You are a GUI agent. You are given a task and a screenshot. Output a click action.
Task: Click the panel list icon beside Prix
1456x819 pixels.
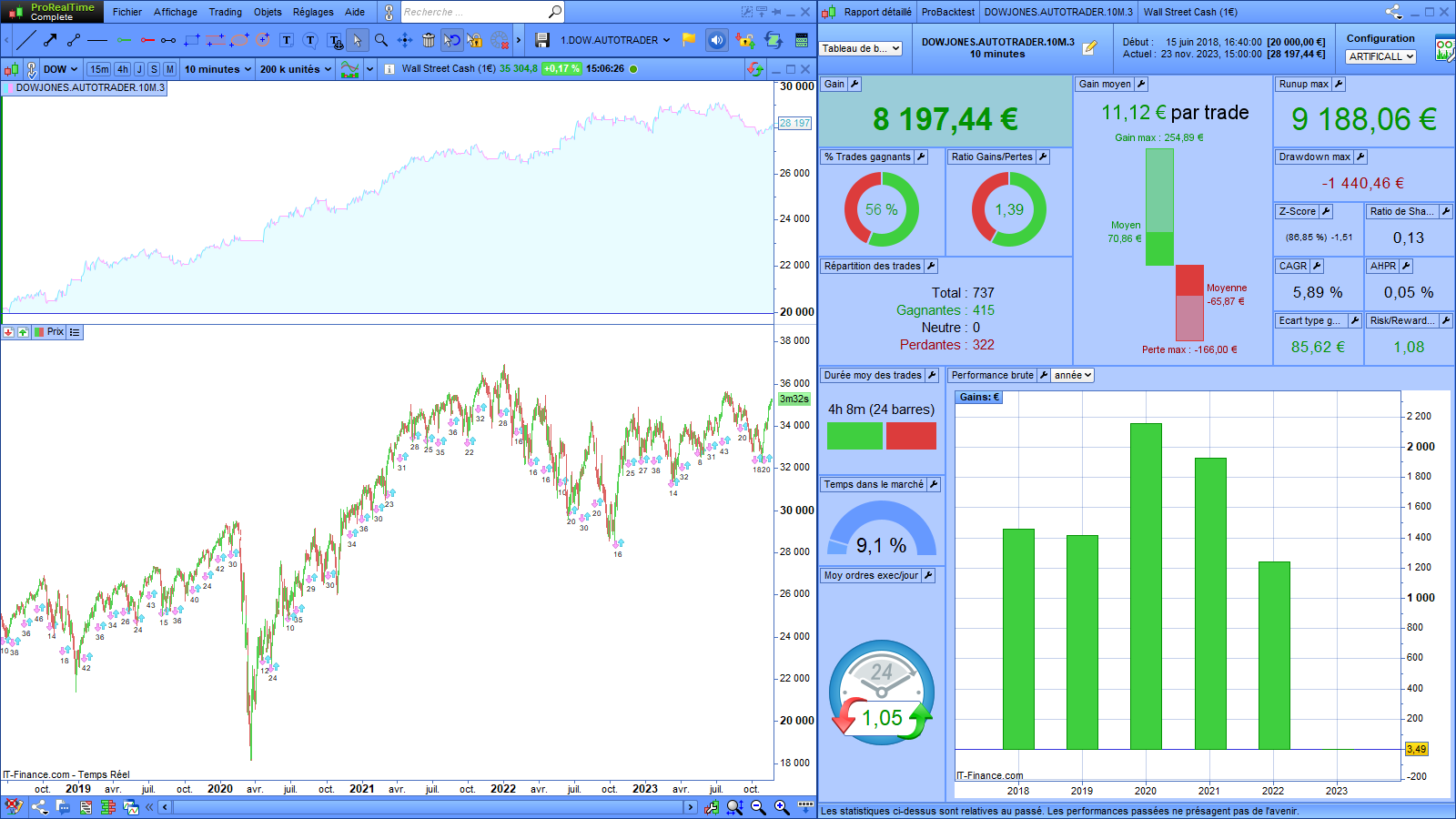pos(75,332)
